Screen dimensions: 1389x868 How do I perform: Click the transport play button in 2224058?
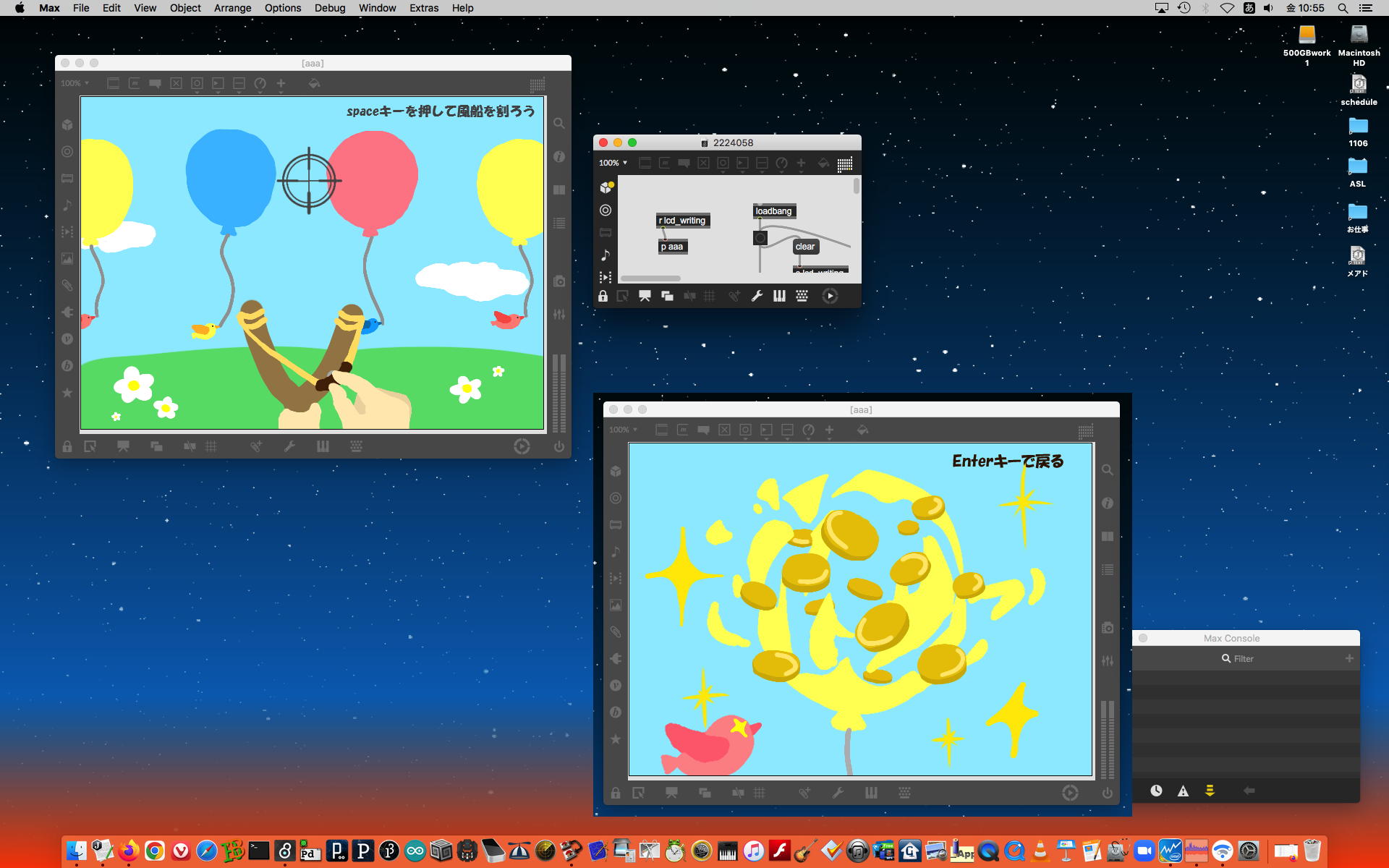pos(830,296)
